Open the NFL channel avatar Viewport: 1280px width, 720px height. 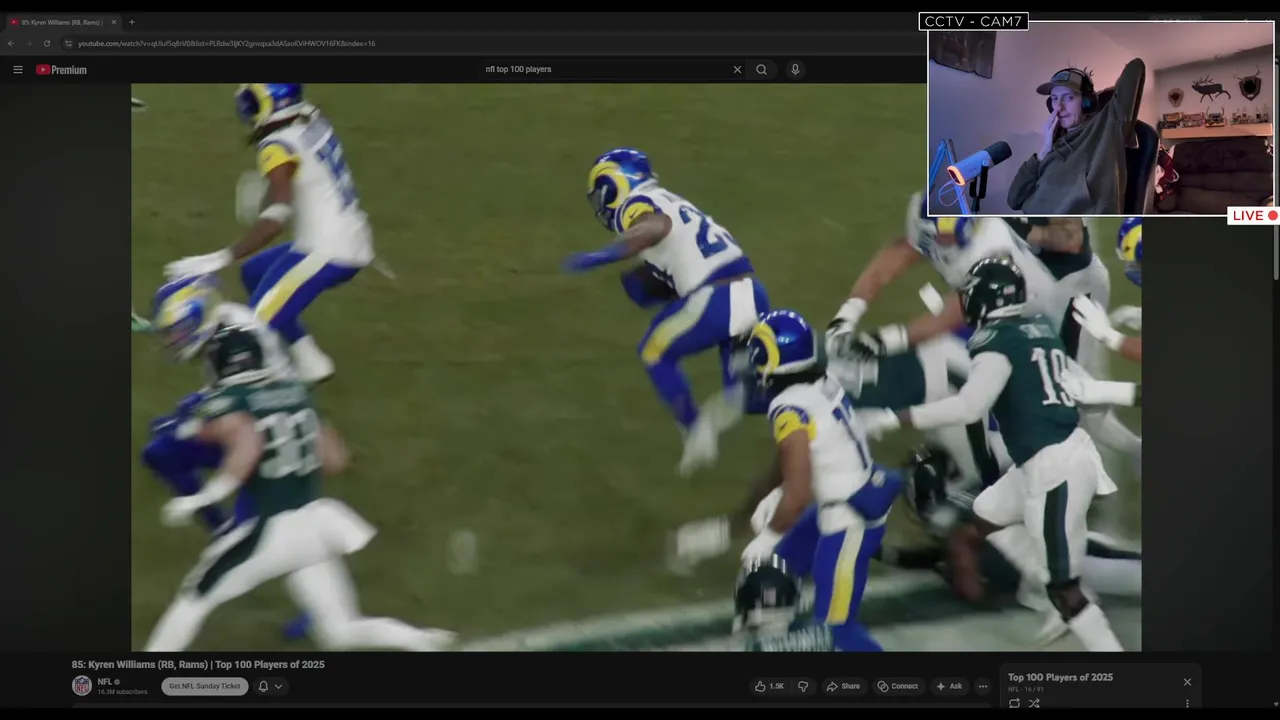pos(81,686)
